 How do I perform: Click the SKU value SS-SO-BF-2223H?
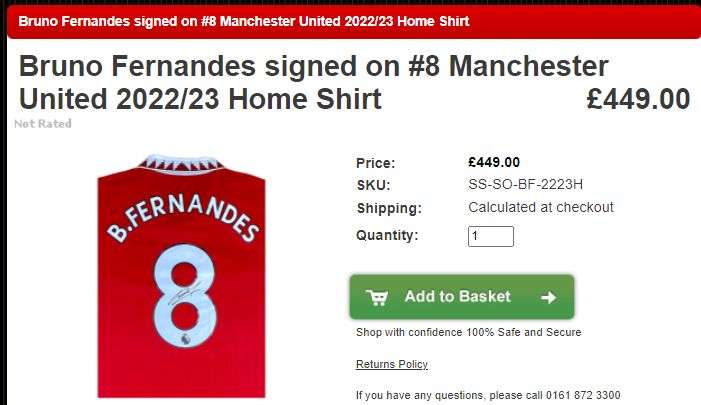tap(525, 184)
